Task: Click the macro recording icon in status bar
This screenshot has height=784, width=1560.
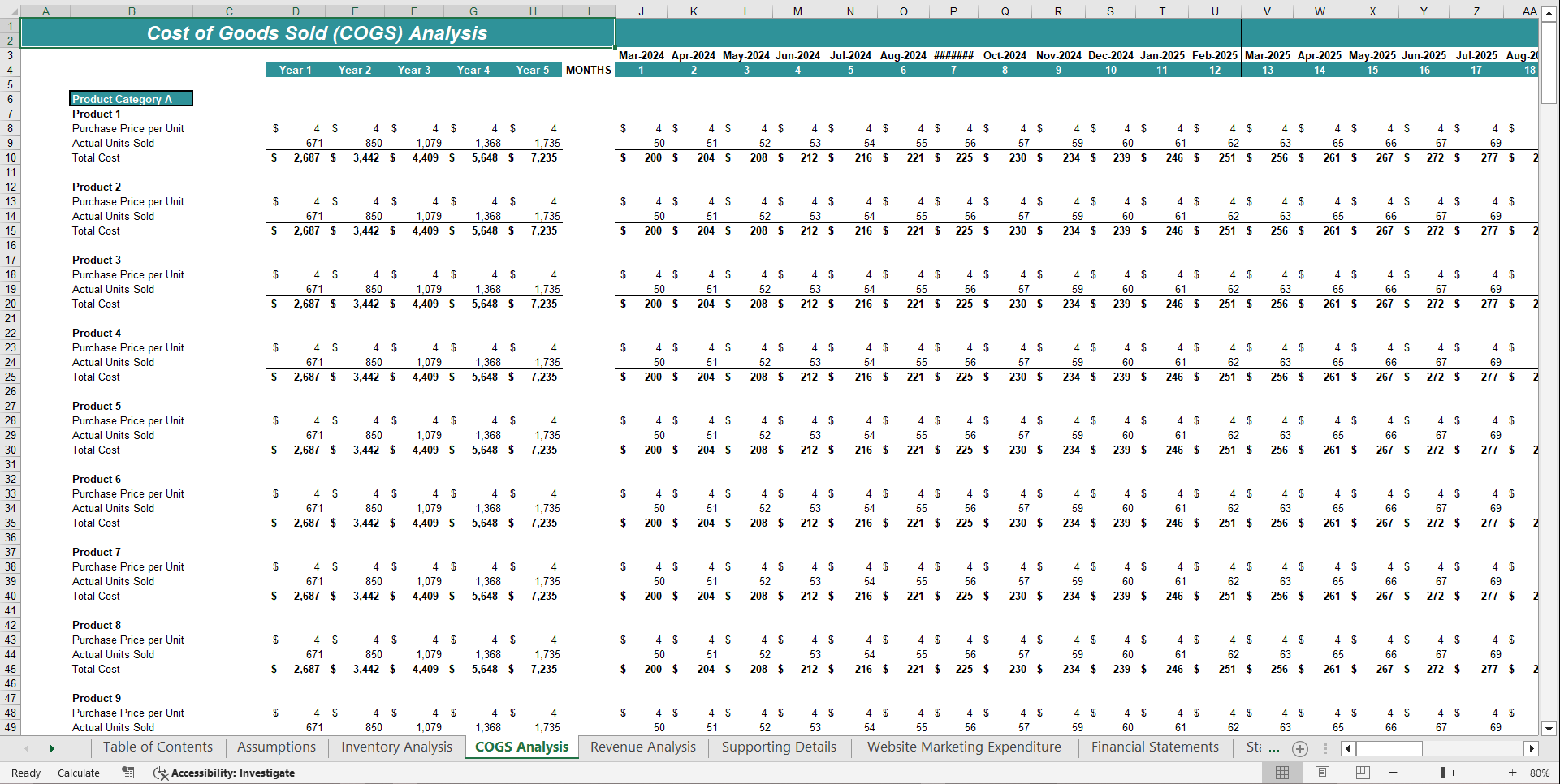Action: point(127,773)
